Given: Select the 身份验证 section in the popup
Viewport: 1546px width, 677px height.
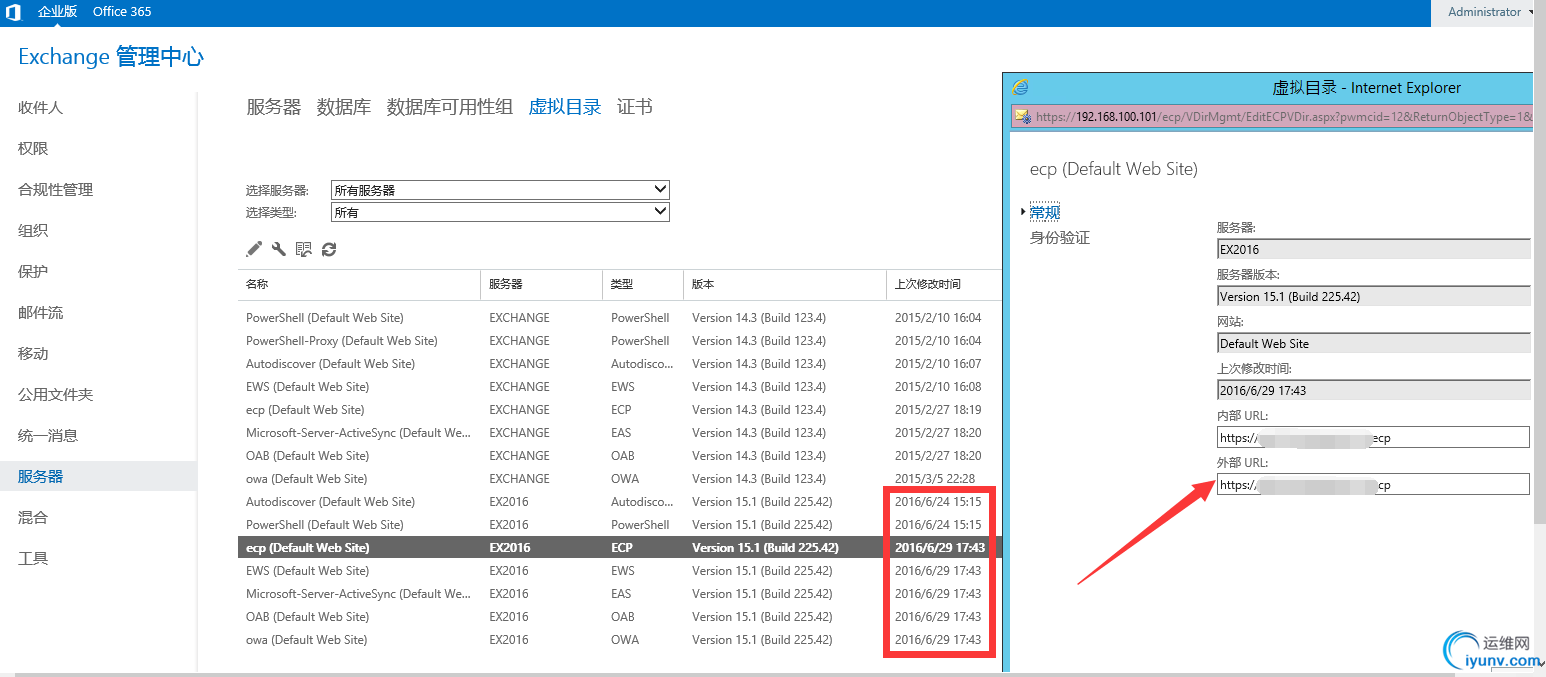Looking at the screenshot, I should point(1060,238).
